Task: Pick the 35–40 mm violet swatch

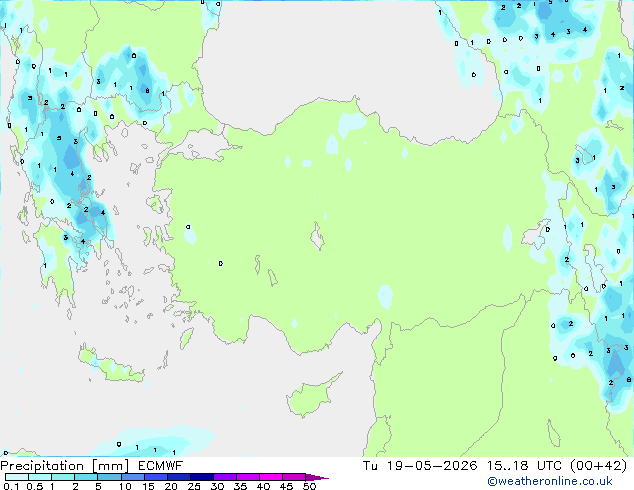Action: point(248,477)
